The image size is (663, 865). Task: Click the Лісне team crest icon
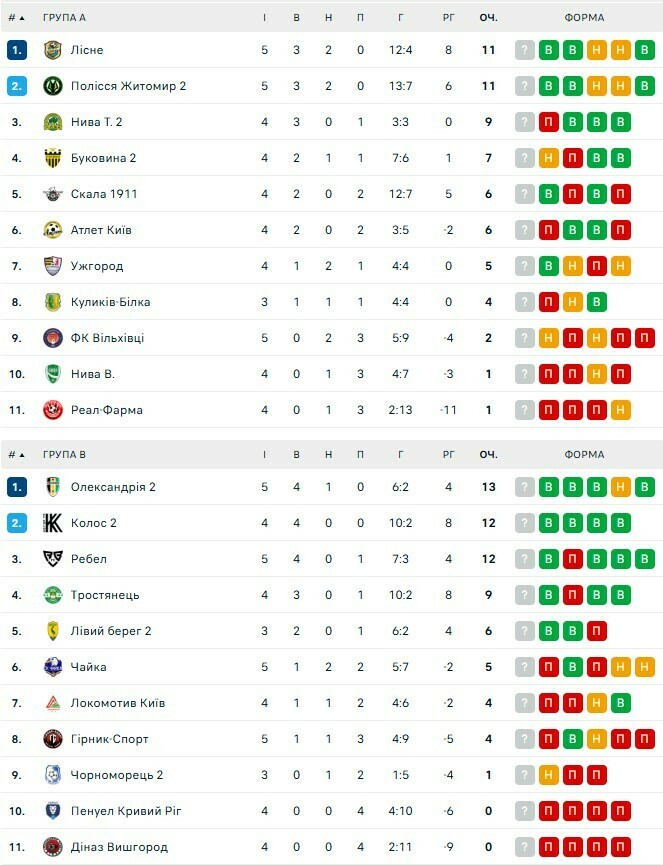point(53,50)
